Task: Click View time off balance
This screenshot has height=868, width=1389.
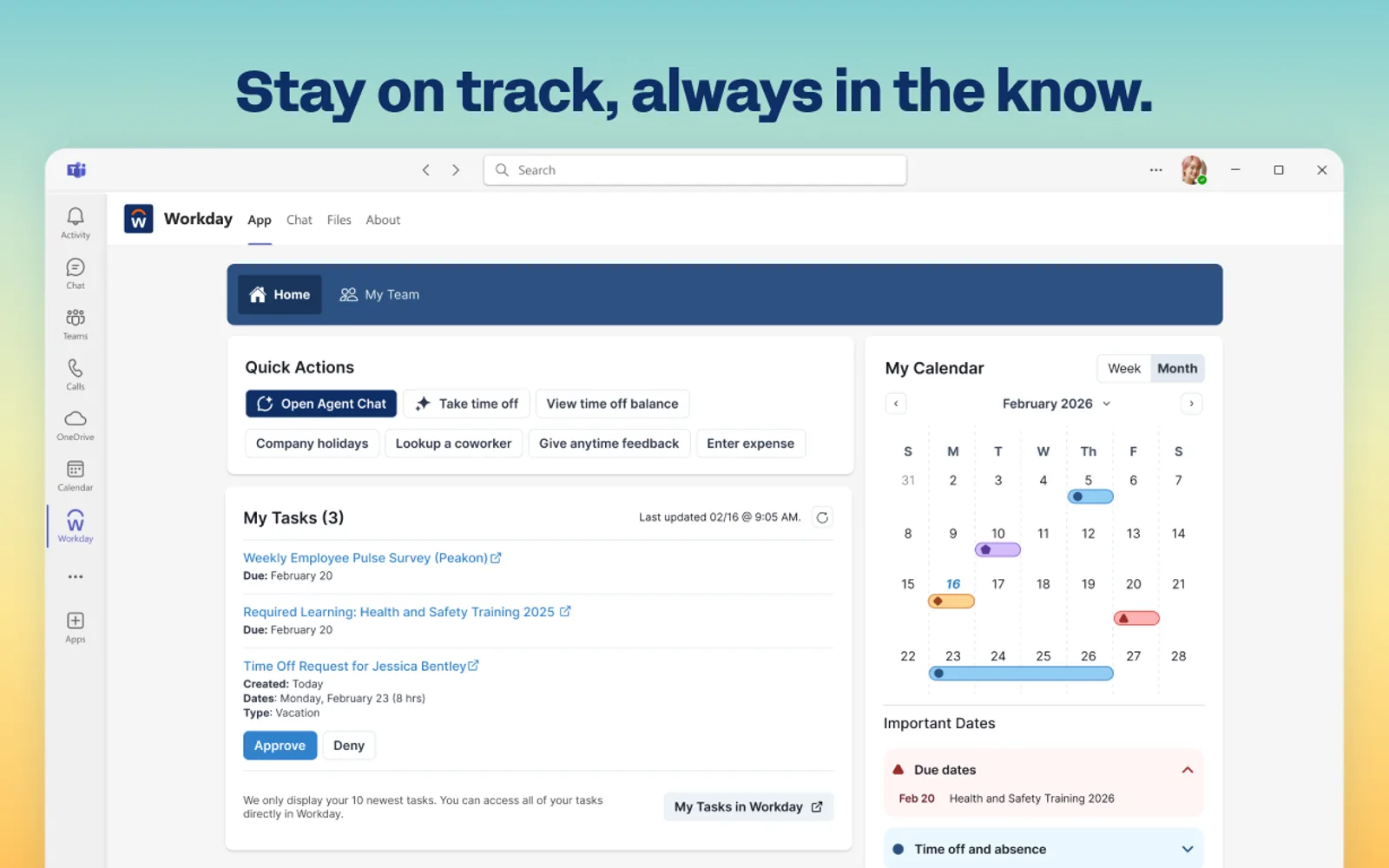Action: tap(612, 404)
